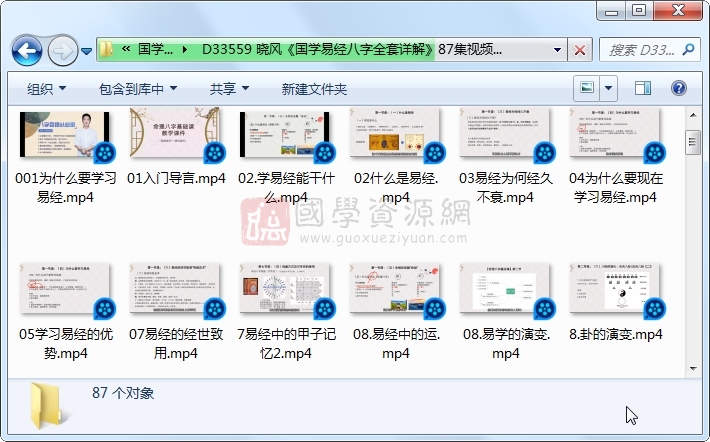Select video 05学习易经的优势.mp4 thumbnail
This screenshot has height=442, width=710.
tap(65, 289)
